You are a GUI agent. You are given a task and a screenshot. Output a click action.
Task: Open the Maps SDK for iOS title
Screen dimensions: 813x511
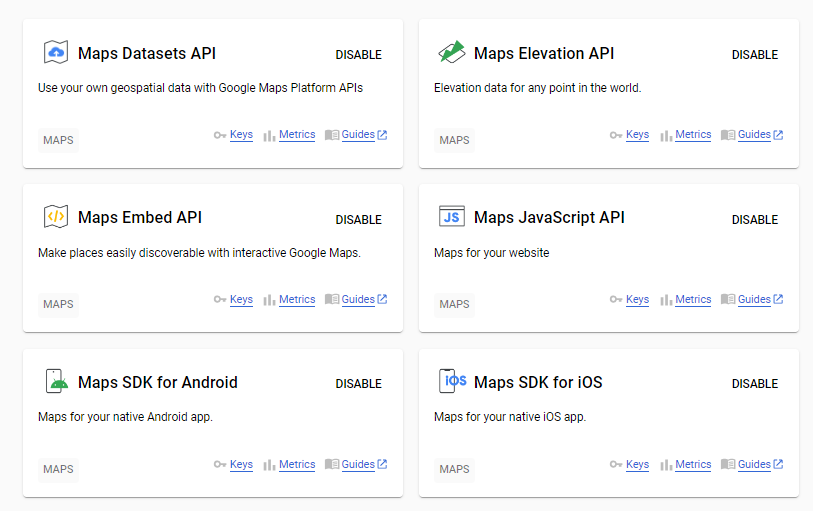538,382
